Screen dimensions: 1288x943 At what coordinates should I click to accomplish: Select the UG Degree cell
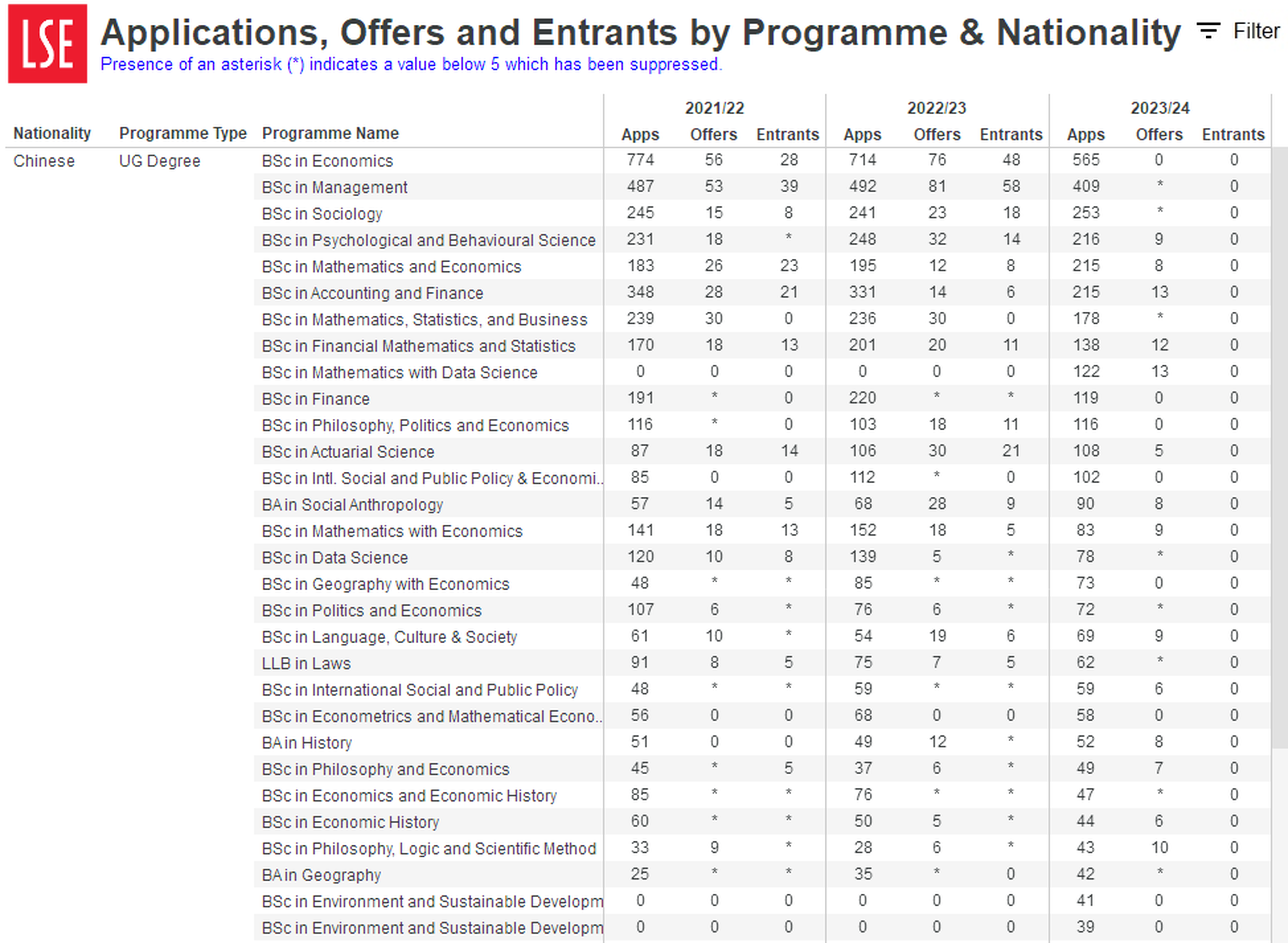(160, 161)
